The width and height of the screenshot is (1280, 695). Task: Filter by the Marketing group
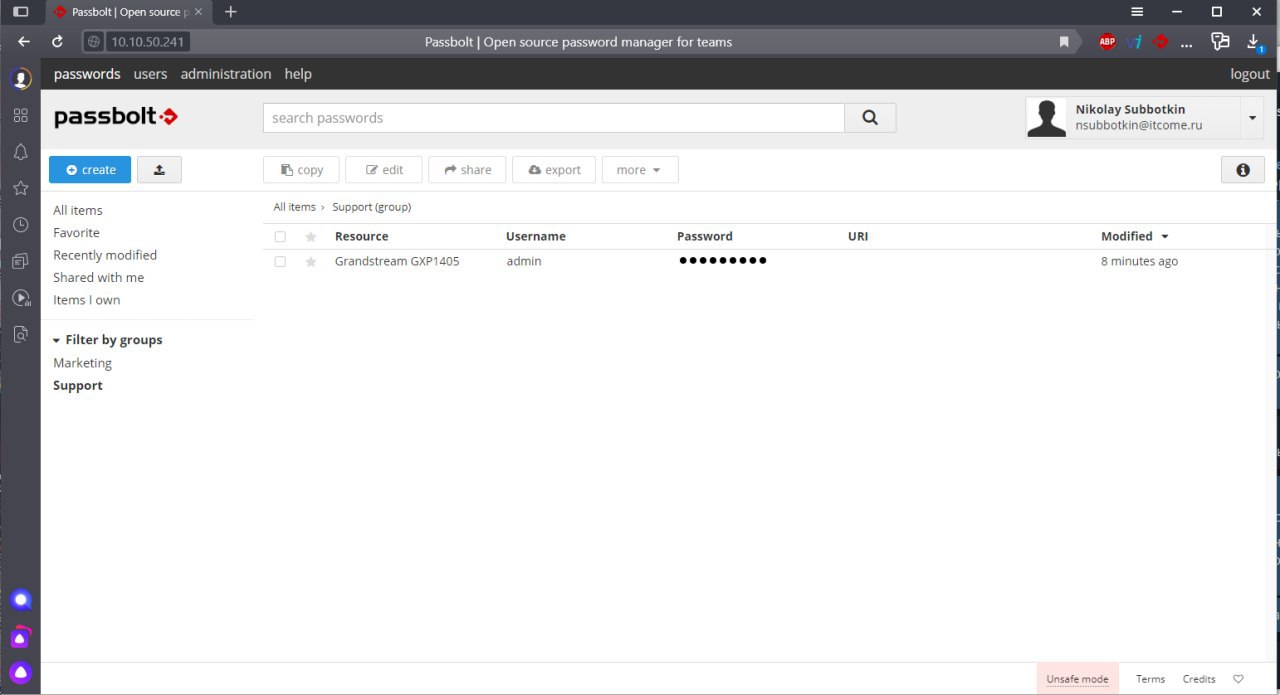pos(83,363)
